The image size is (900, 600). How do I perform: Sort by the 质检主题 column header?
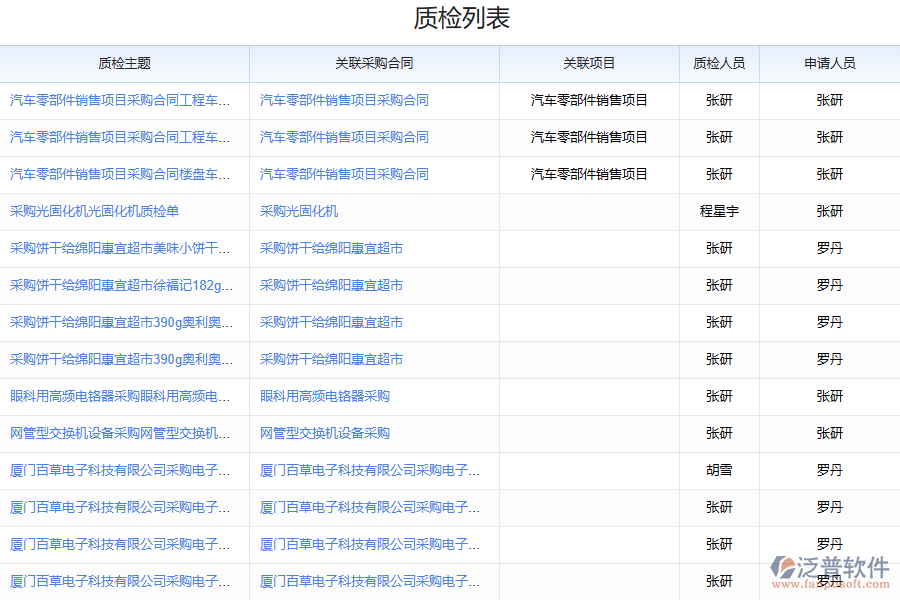pyautogui.click(x=124, y=63)
